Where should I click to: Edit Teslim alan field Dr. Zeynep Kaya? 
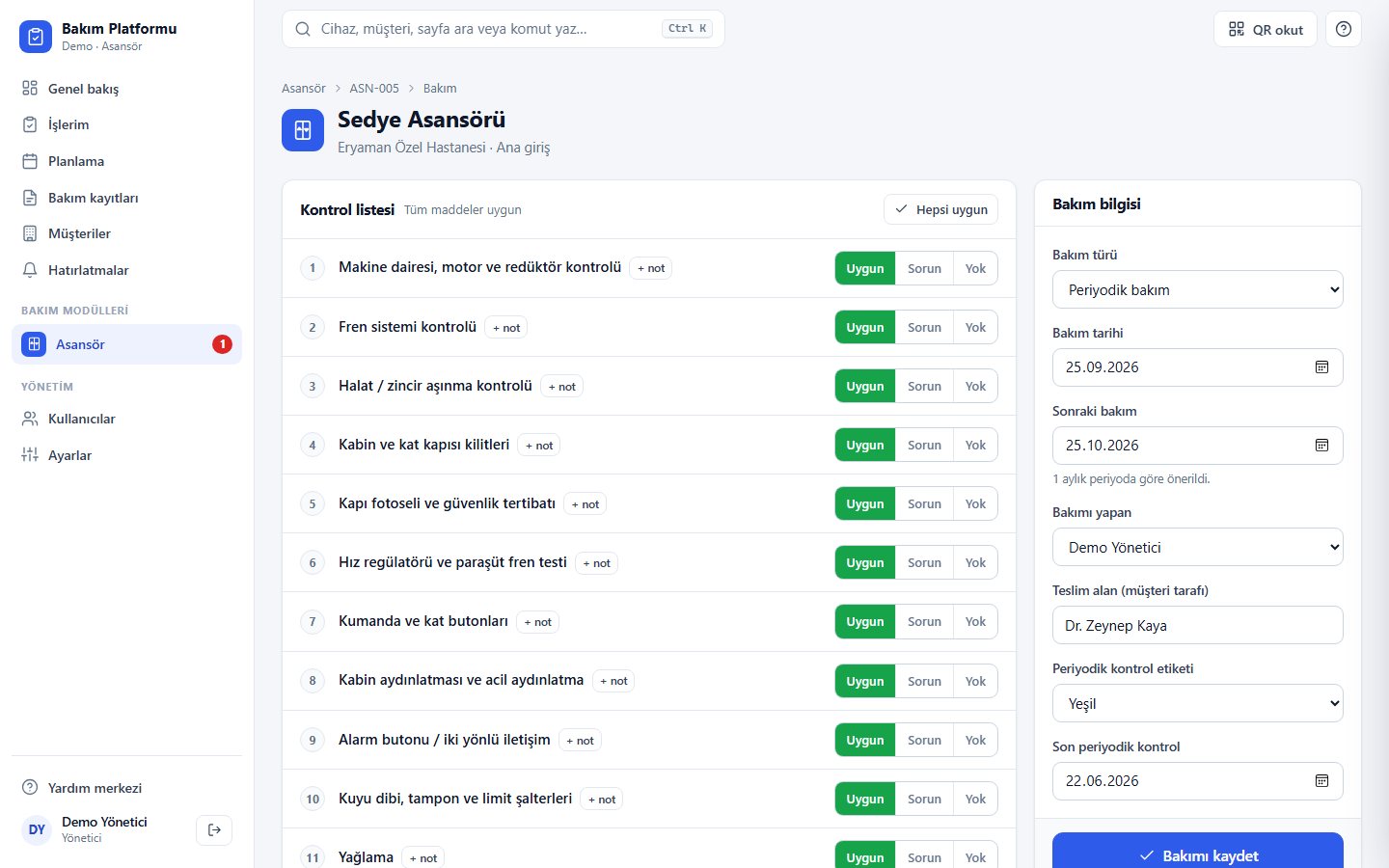pyautogui.click(x=1198, y=625)
